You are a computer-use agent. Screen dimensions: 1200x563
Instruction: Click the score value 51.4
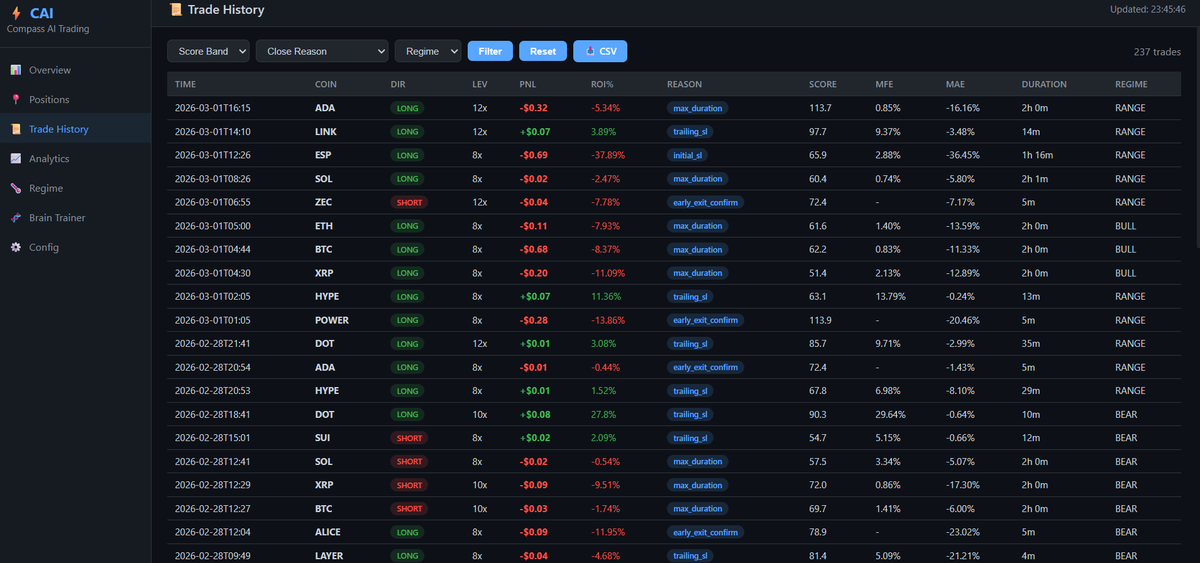[818, 273]
